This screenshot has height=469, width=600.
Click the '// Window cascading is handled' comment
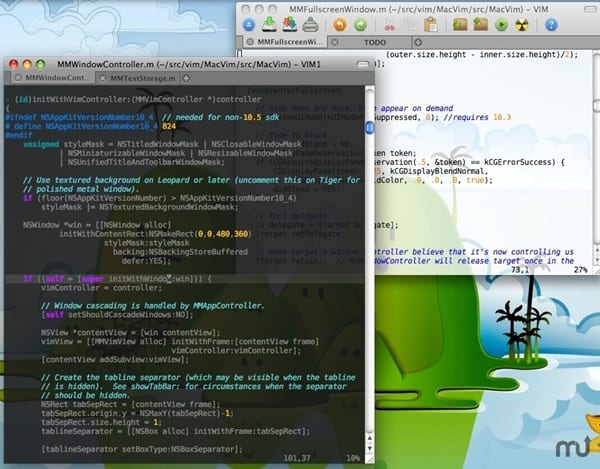click(x=153, y=306)
